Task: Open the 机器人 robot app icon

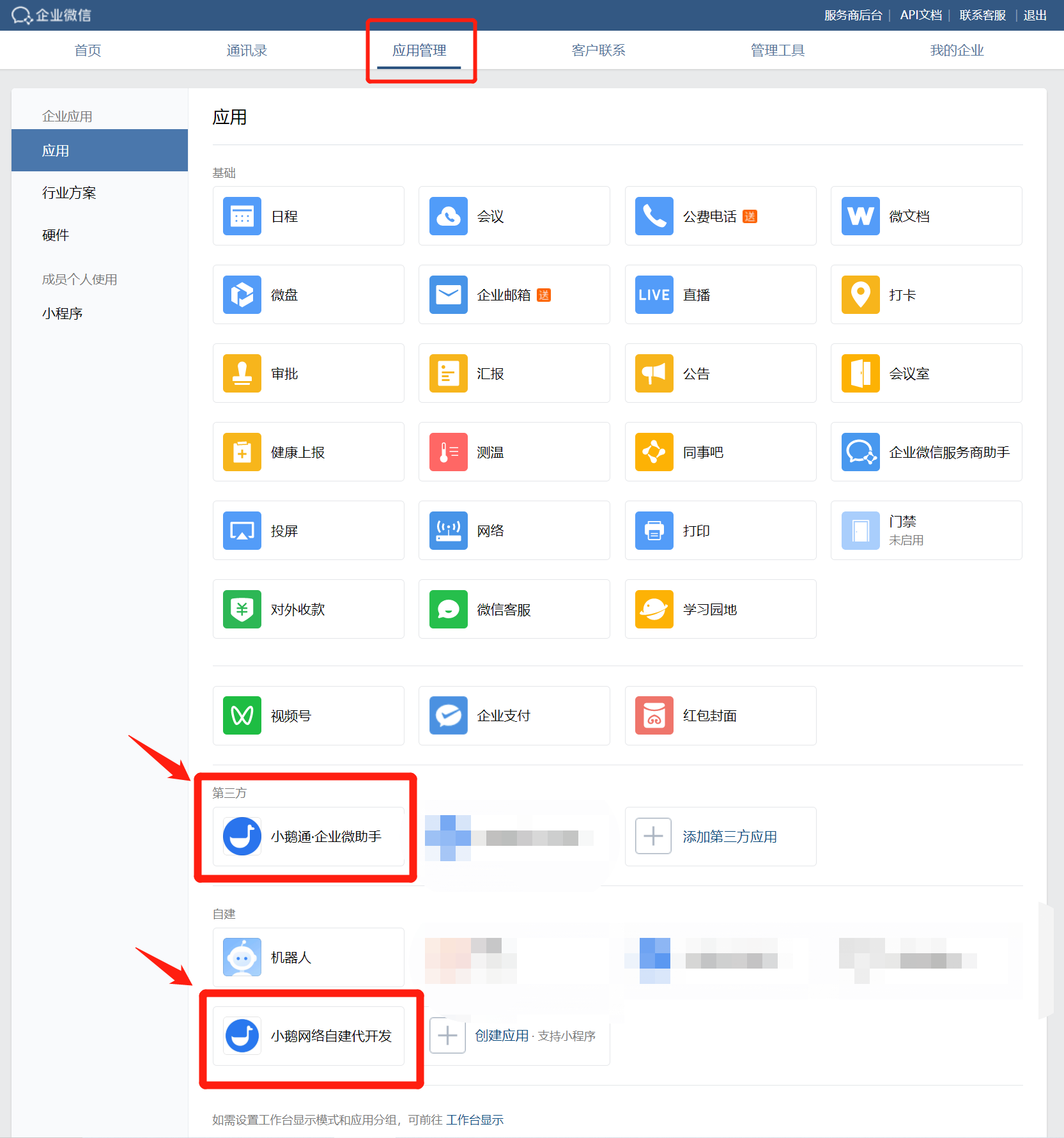Action: click(x=242, y=957)
